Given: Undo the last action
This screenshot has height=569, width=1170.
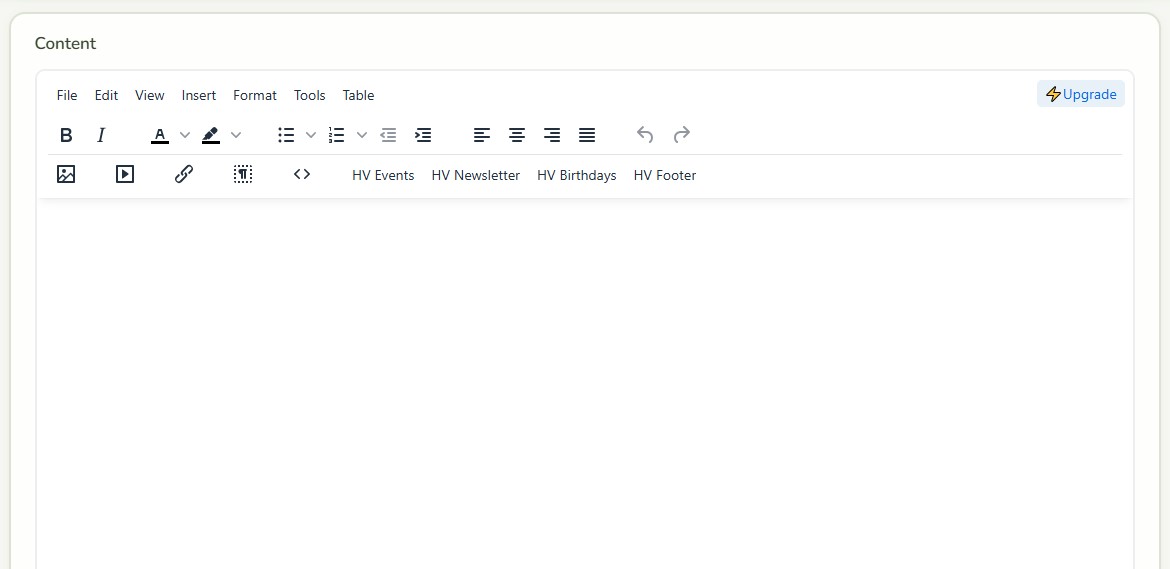Looking at the screenshot, I should (x=645, y=135).
